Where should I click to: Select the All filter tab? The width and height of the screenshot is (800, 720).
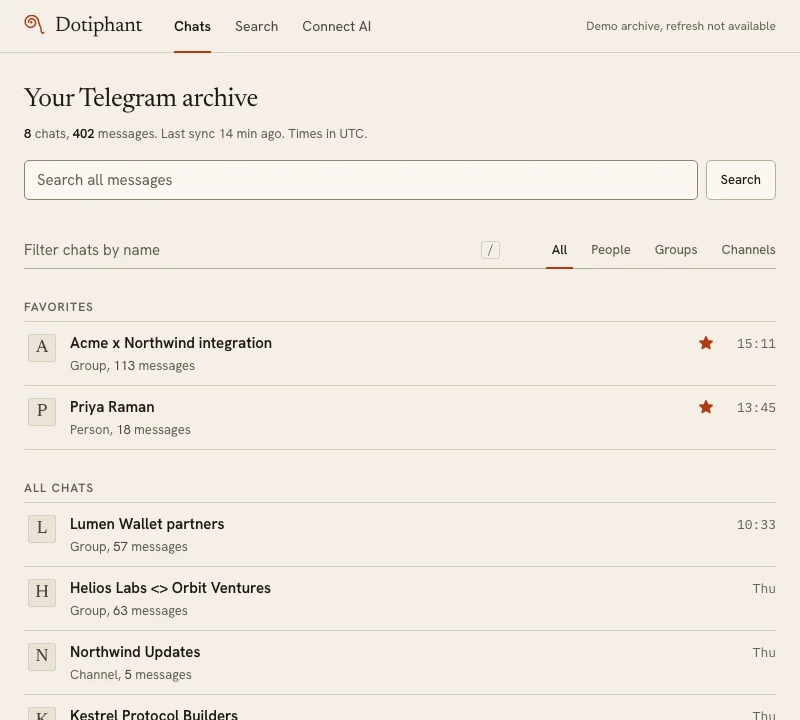click(x=559, y=250)
